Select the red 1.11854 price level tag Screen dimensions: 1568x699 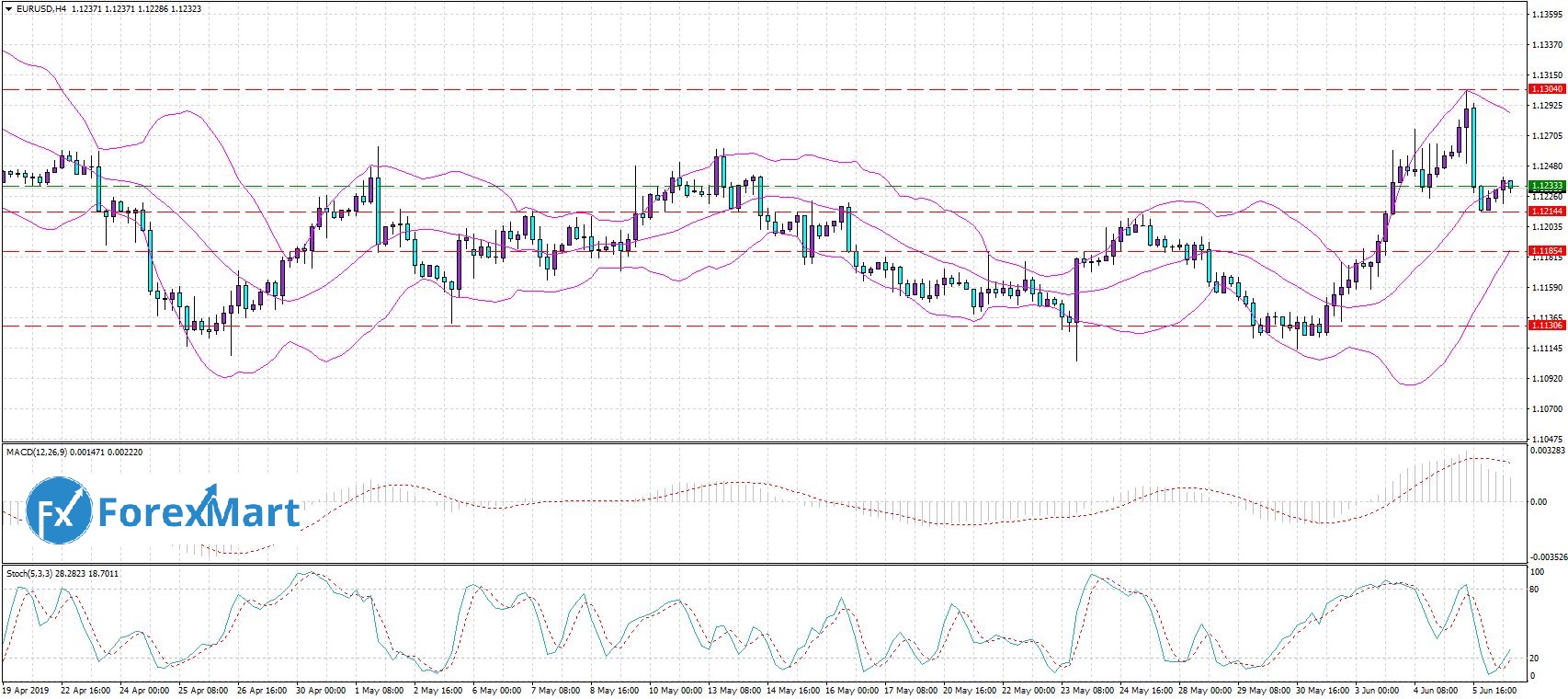[x=1546, y=251]
